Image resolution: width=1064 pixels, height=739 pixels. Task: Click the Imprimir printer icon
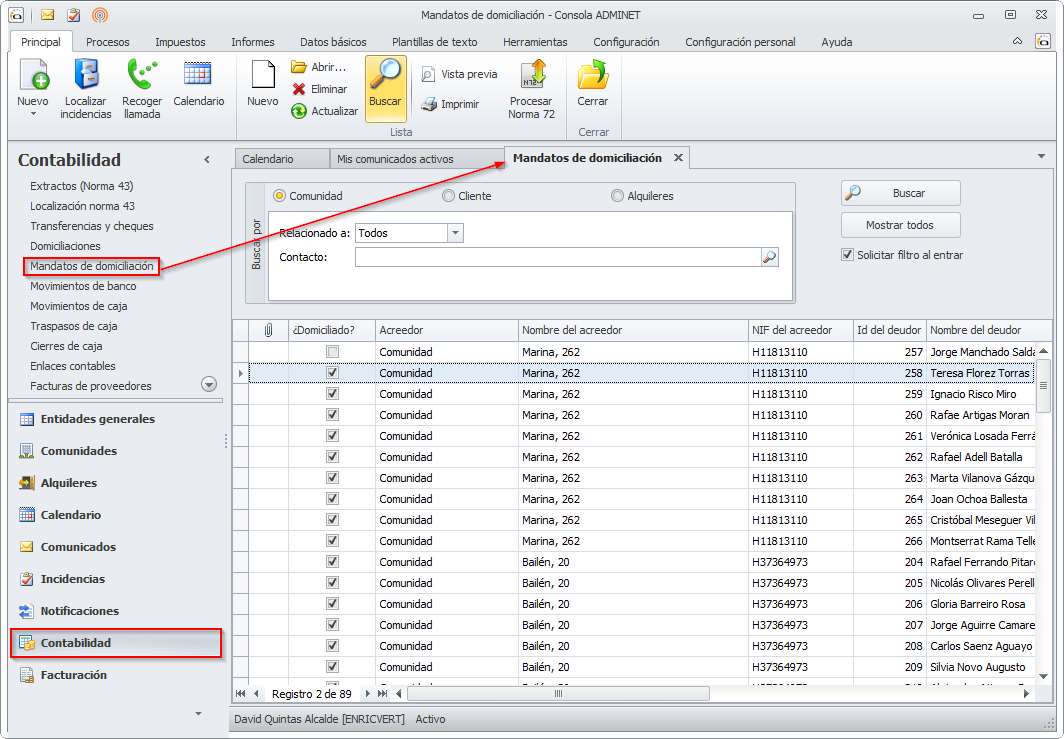pos(429,104)
